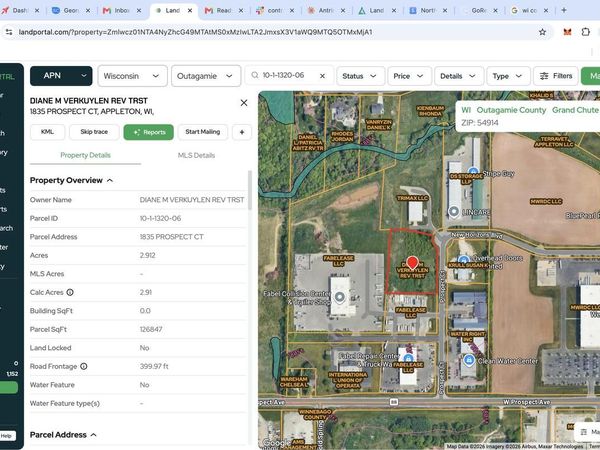
Task: Open Type filter dropdown
Action: (x=508, y=76)
